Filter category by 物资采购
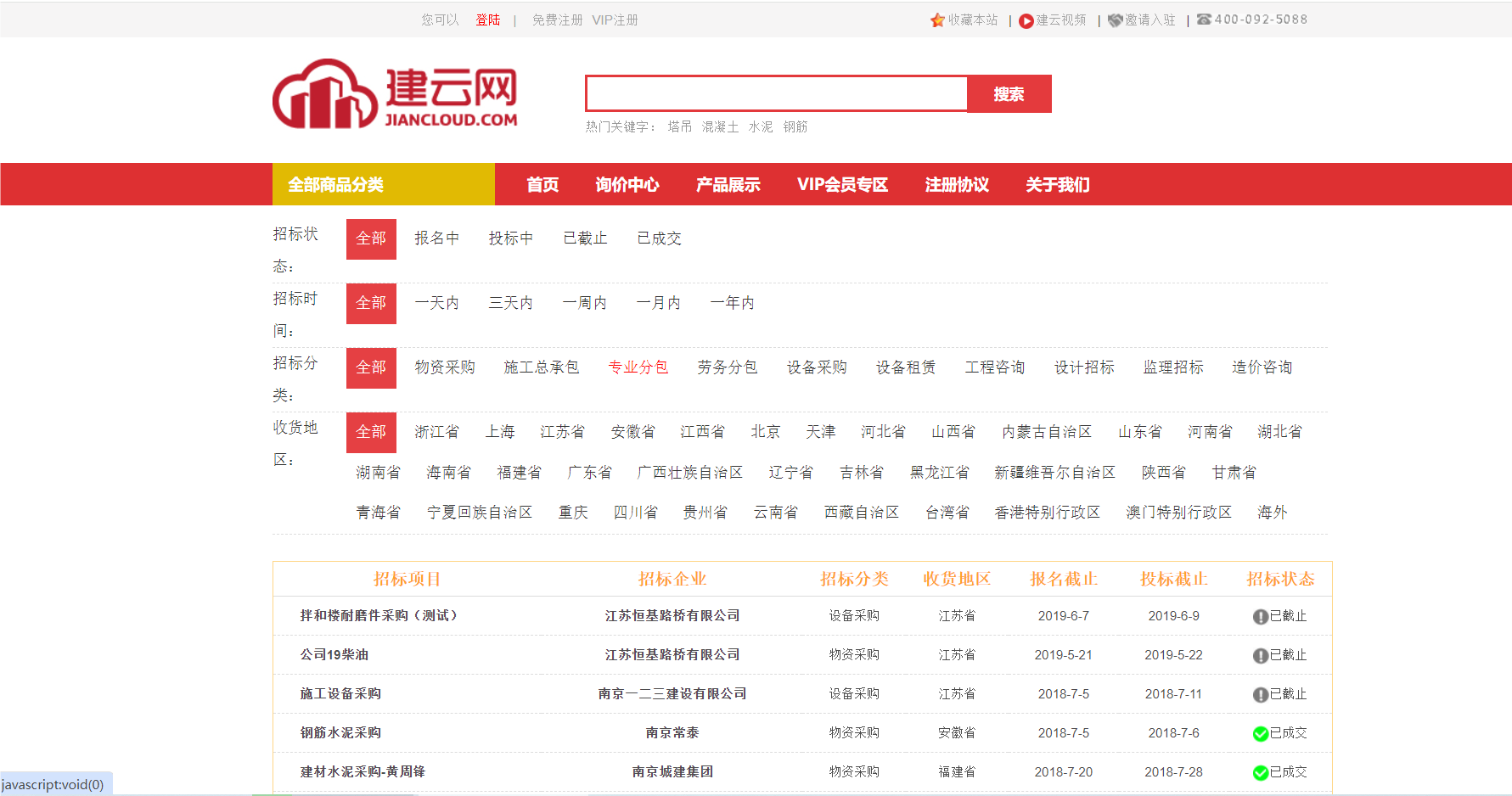 pos(445,367)
